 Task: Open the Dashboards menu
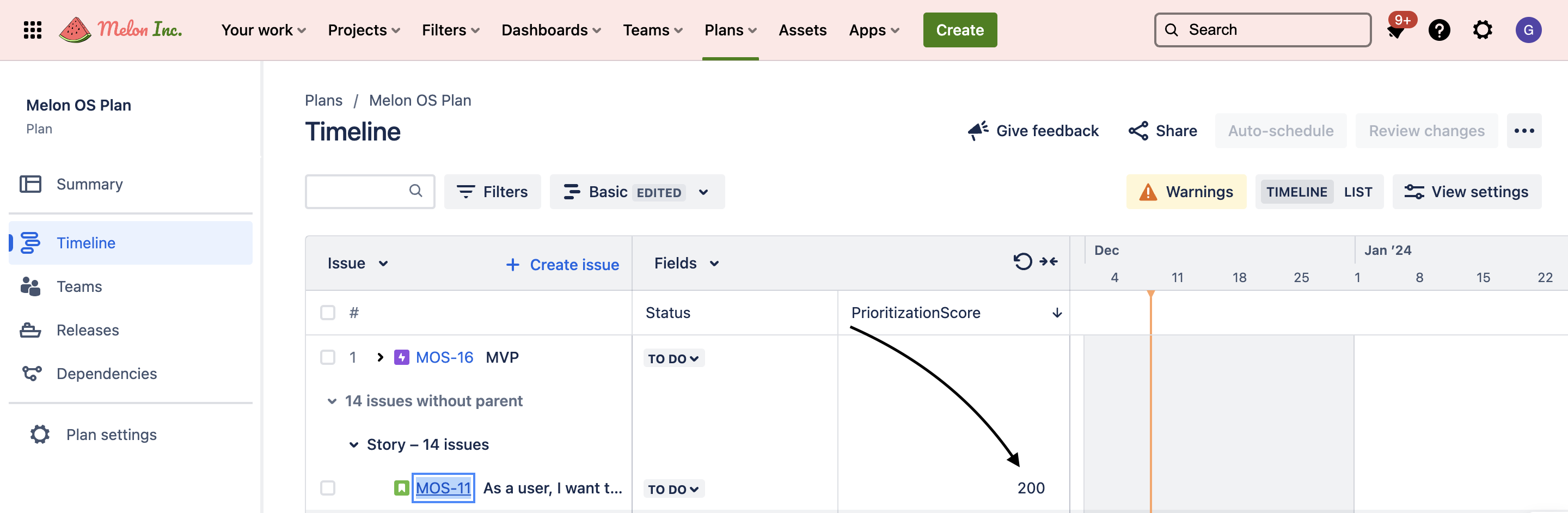click(551, 30)
